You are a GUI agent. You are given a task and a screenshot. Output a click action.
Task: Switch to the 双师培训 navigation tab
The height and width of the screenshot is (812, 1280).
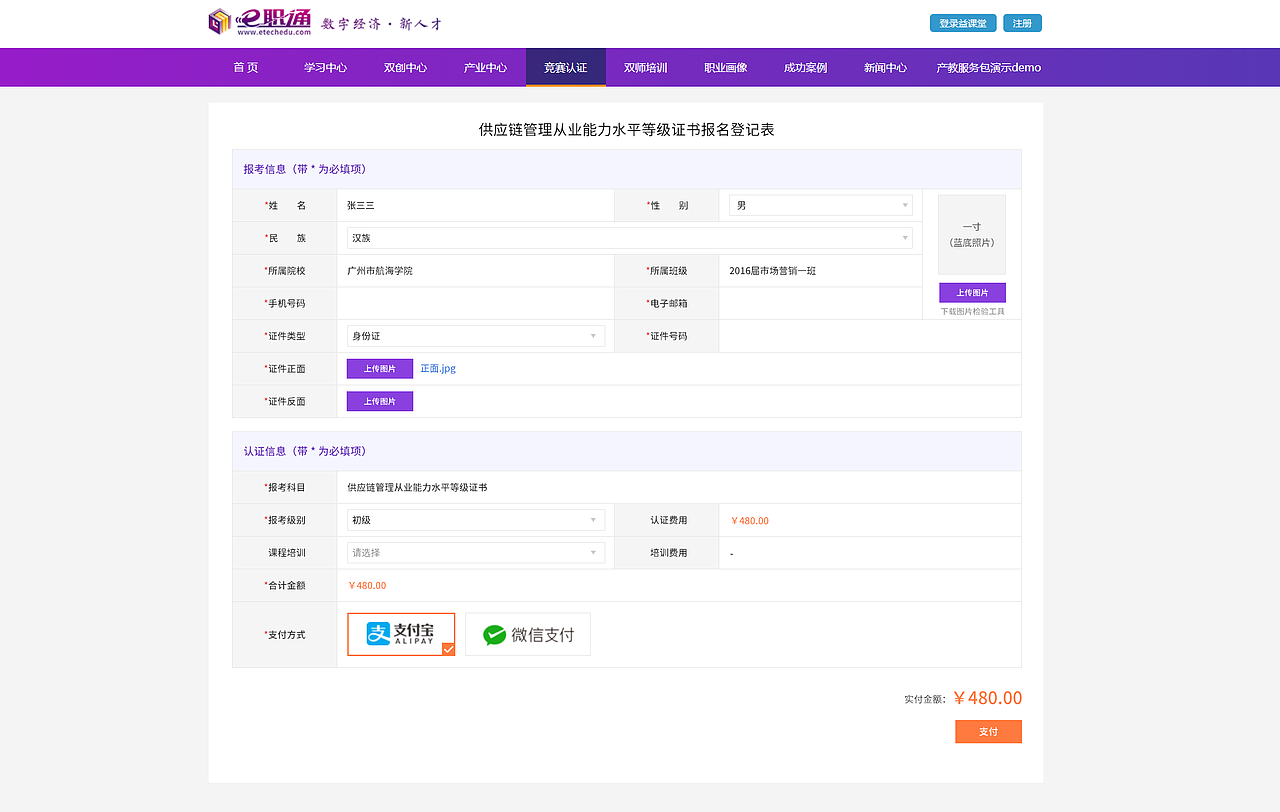click(645, 67)
